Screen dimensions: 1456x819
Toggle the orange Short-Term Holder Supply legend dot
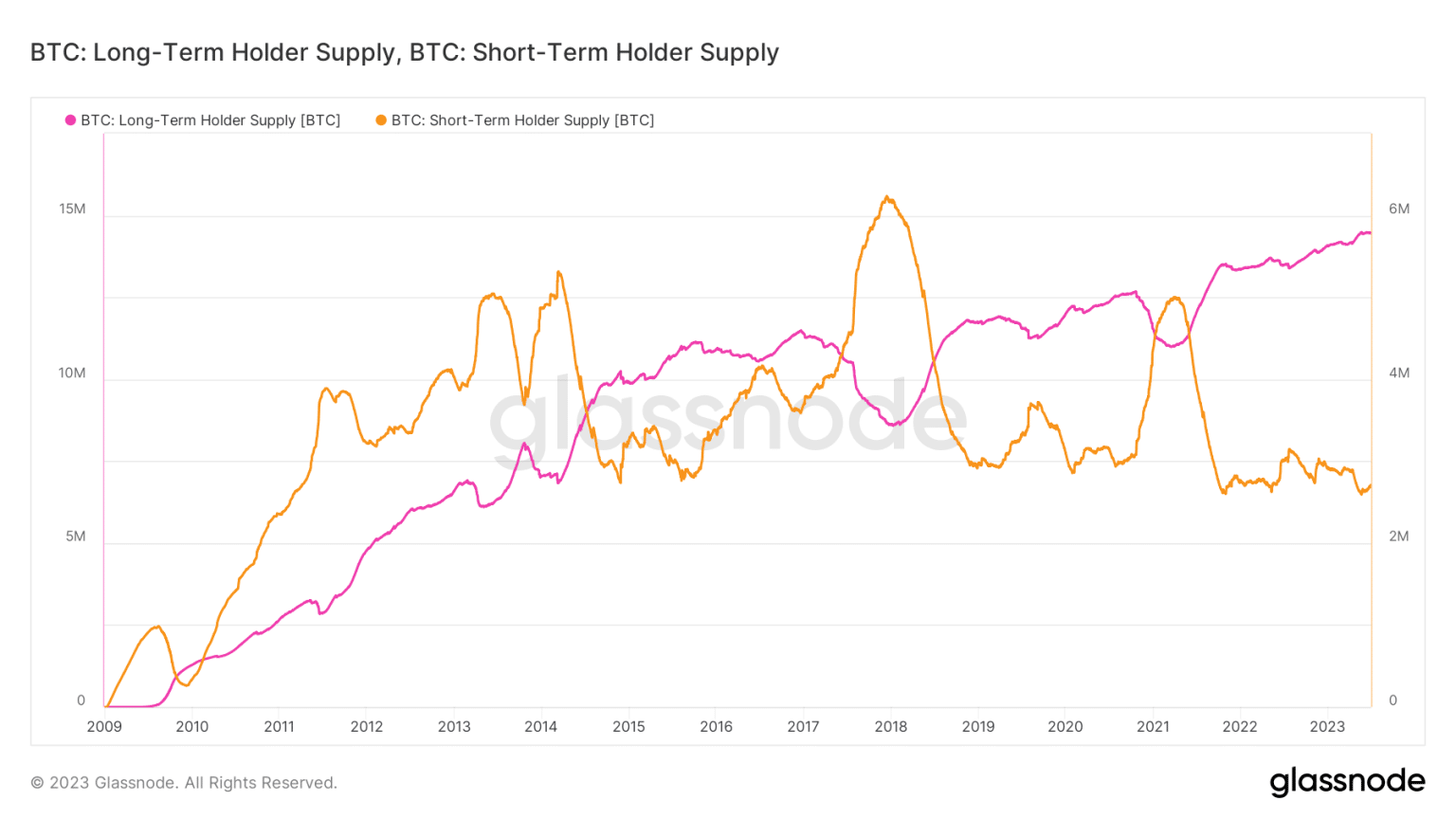pyautogui.click(x=381, y=120)
